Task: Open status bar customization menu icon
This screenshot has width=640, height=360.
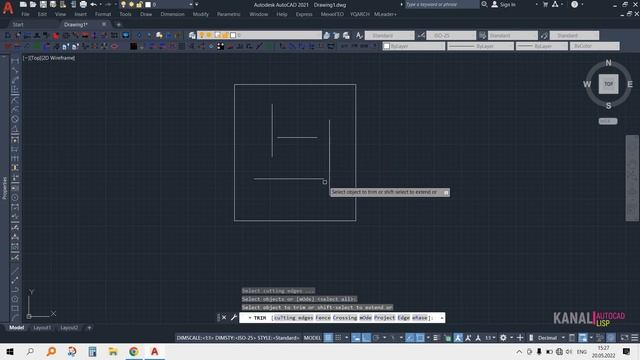Action: pos(635,338)
